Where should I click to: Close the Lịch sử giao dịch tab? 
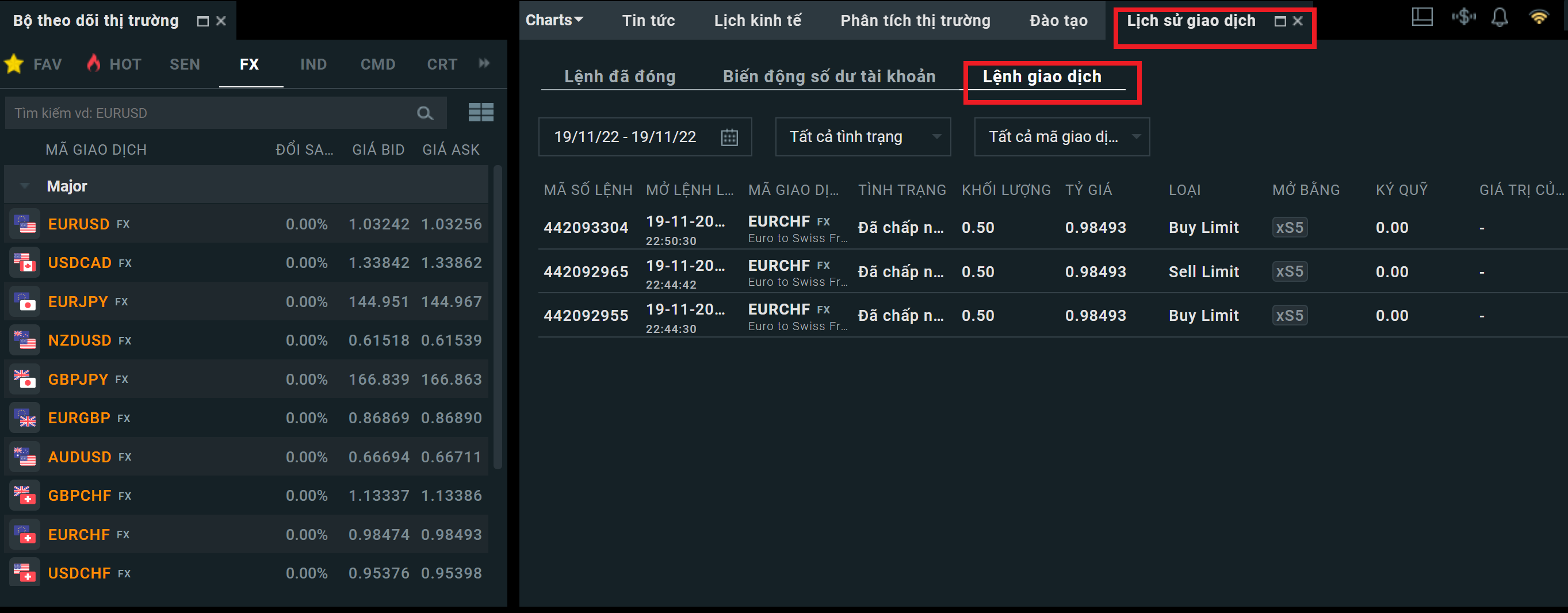[x=1298, y=21]
